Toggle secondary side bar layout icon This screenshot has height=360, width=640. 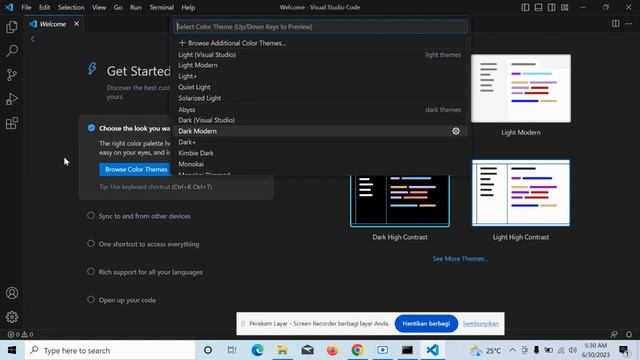pos(551,7)
